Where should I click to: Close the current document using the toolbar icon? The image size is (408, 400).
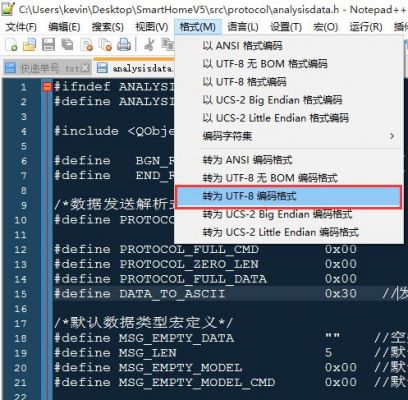(87, 45)
